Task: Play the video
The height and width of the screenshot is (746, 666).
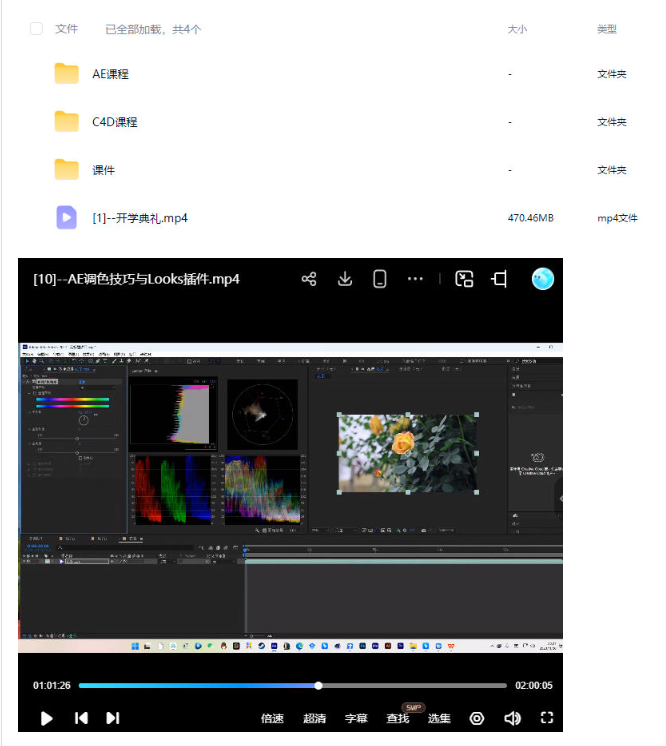Action: [x=46, y=718]
